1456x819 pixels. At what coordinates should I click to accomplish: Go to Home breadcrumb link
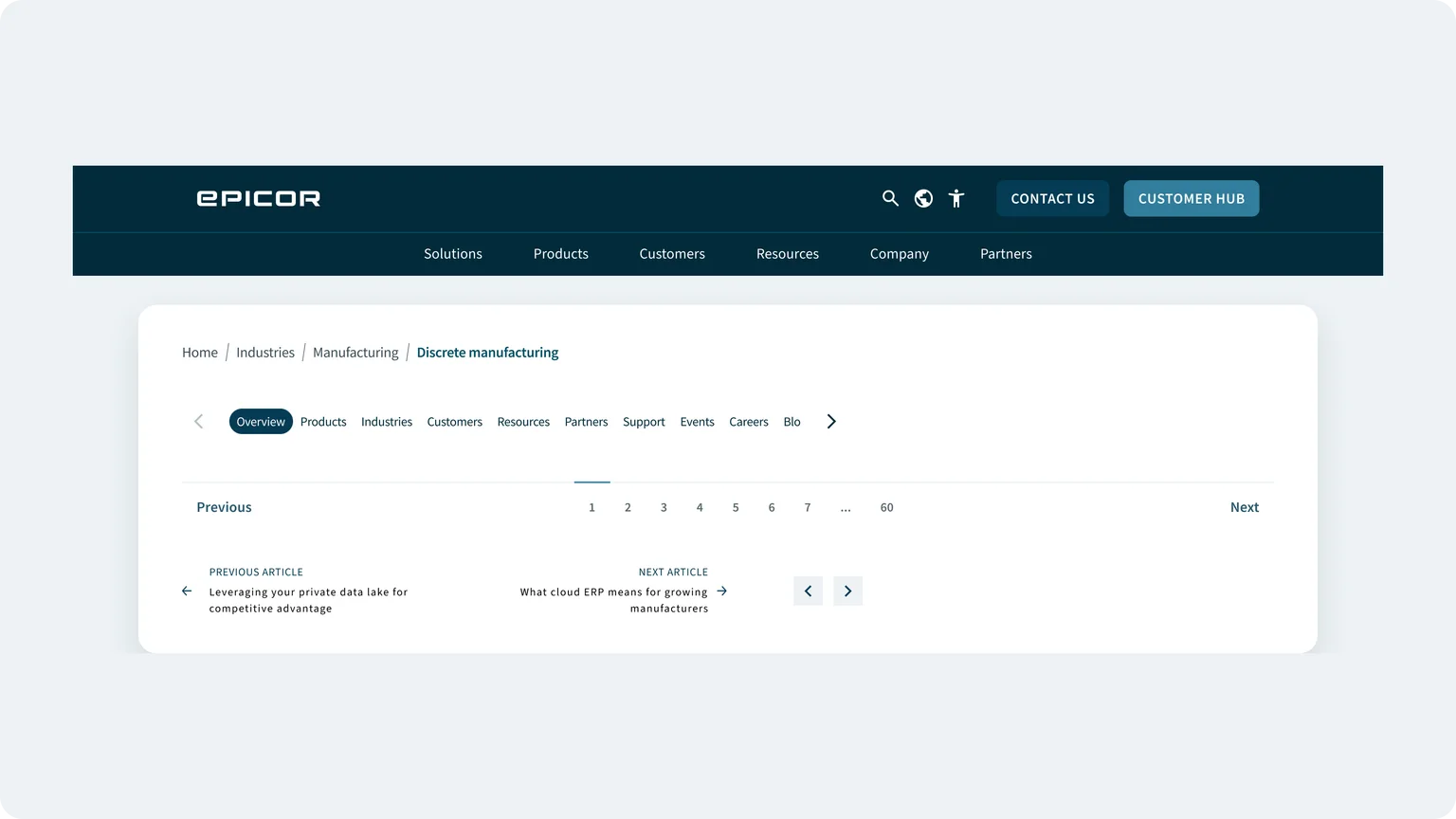pyautogui.click(x=200, y=353)
